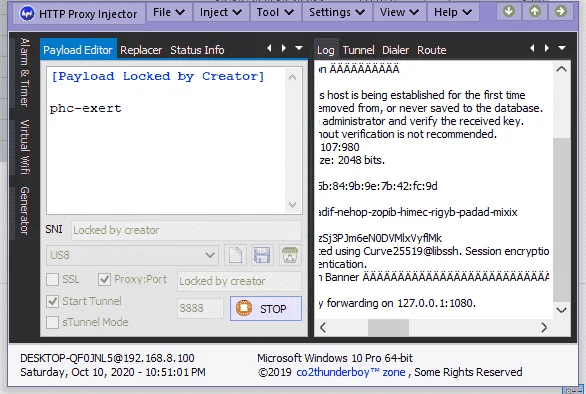The height and width of the screenshot is (394, 586).
Task: Click the 'DESKTOP-QF0JNL5@192.168.8.100' status text
Action: 107,358
